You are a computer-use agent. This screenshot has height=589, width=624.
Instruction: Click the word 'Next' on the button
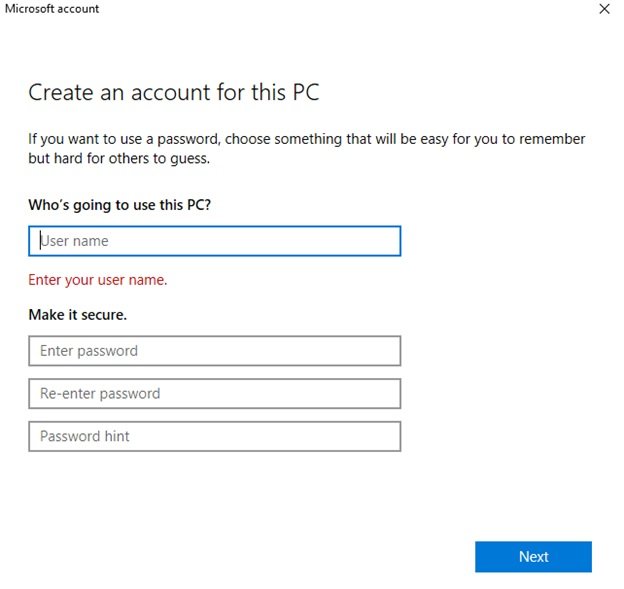(533, 556)
